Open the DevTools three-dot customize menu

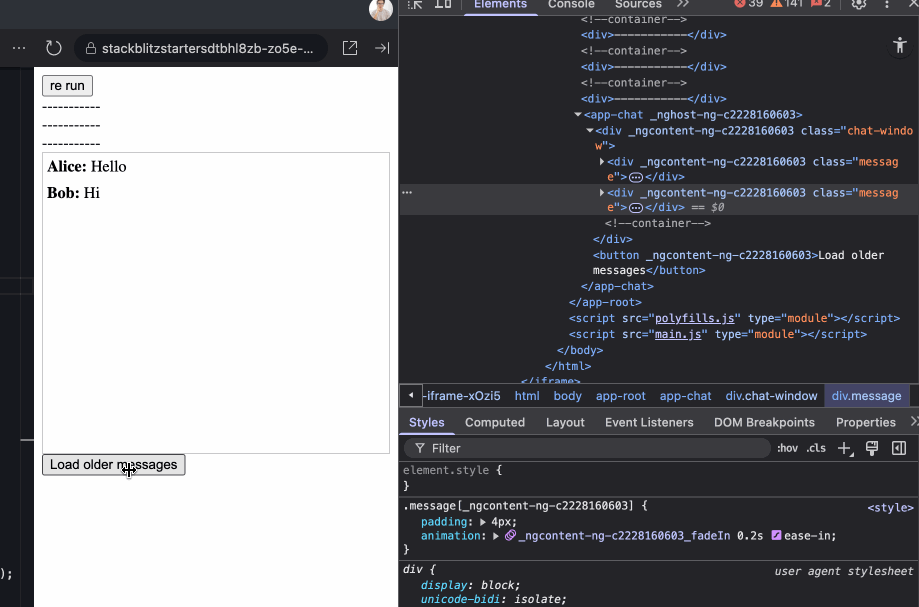click(887, 4)
